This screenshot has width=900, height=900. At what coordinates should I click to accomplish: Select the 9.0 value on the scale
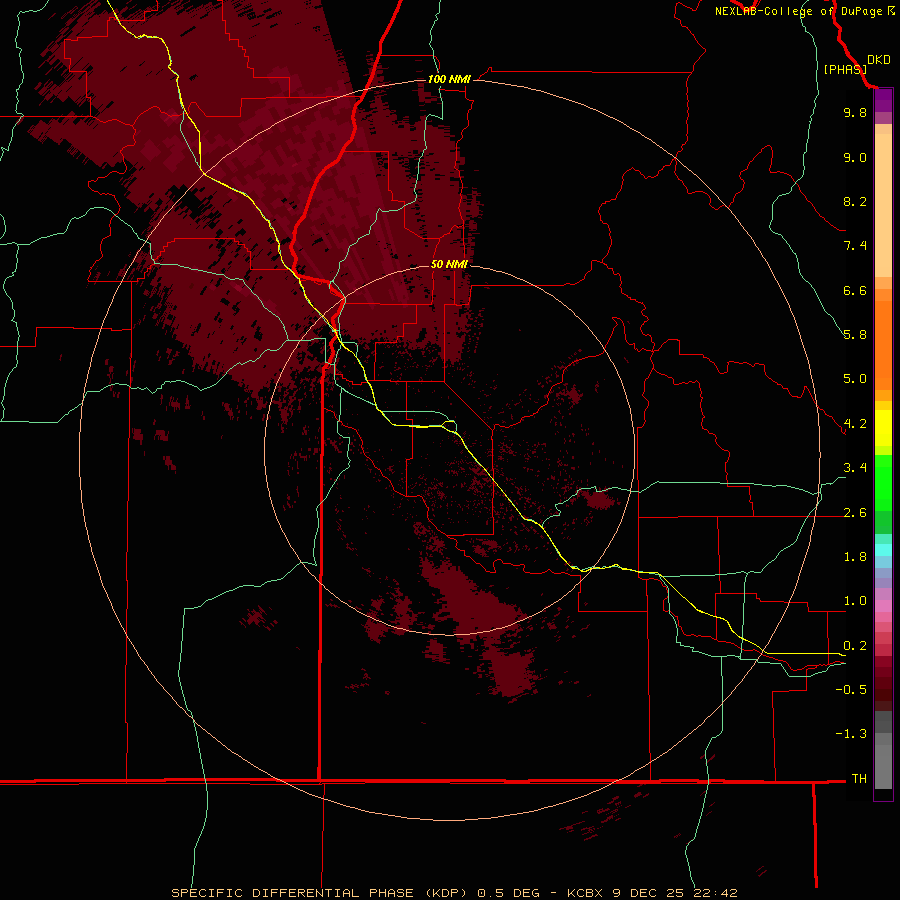pyautogui.click(x=855, y=157)
